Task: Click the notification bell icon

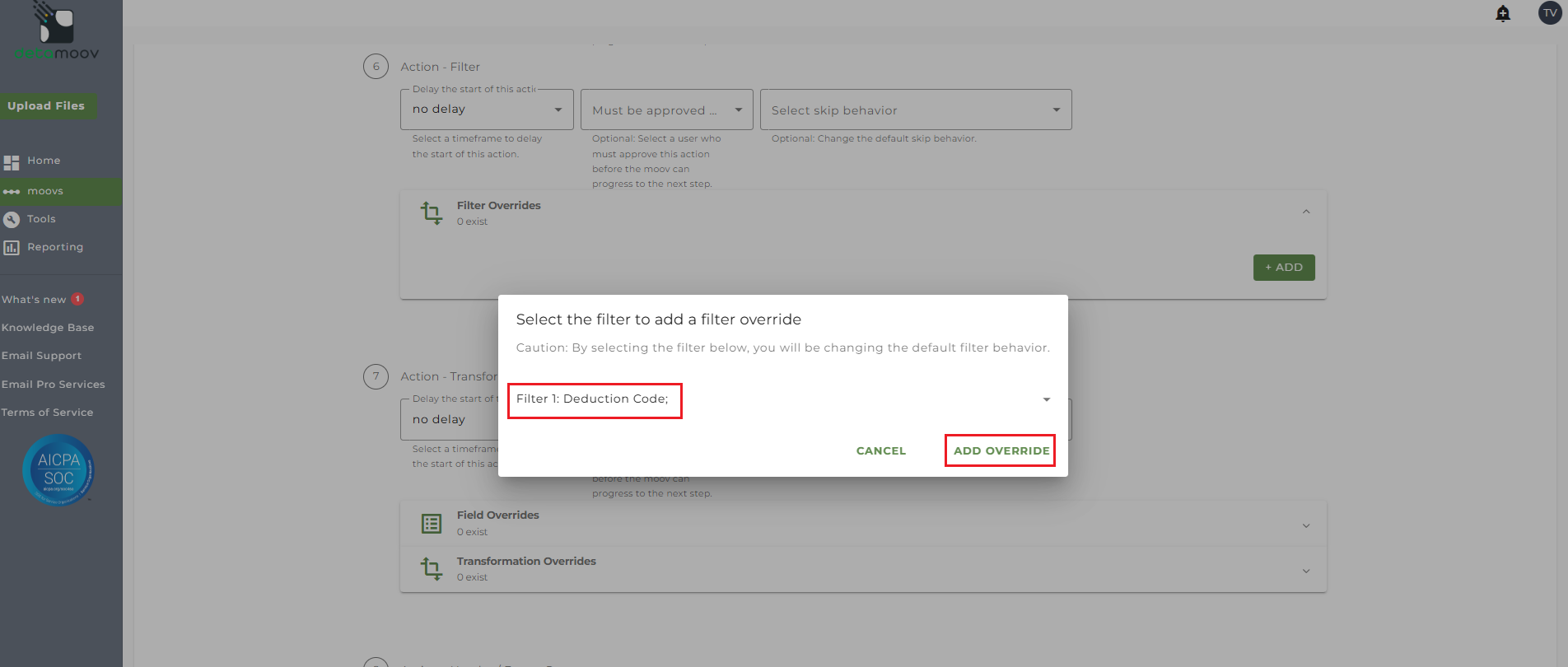Action: pos(1503,13)
